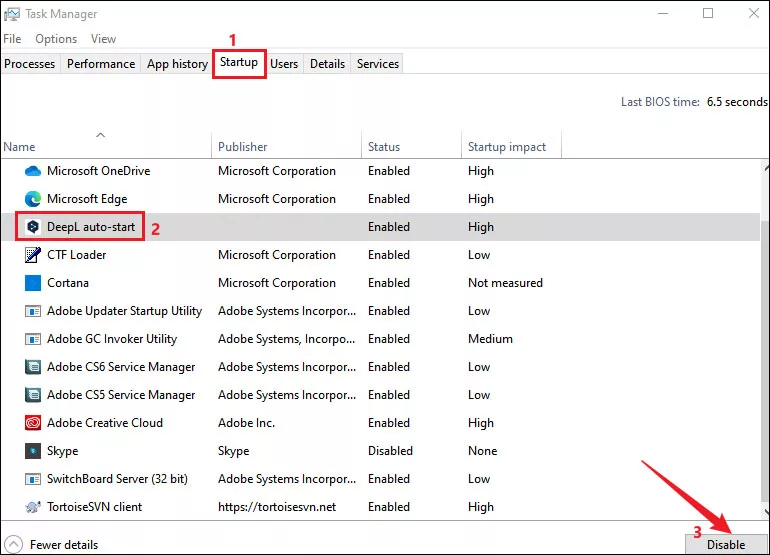This screenshot has height=555, width=770.
Task: Click the Not measured impact for Cortana
Action: 505,283
